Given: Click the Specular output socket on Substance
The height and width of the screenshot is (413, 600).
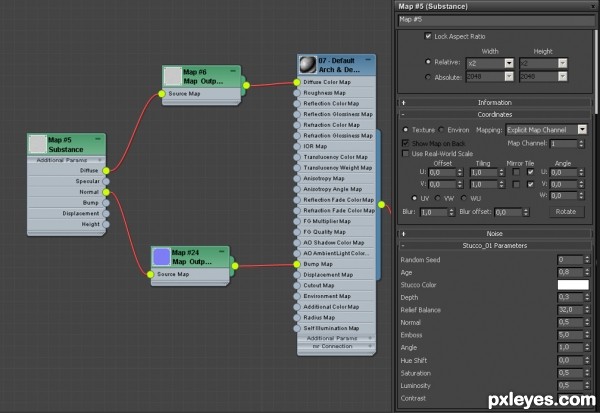Looking at the screenshot, I should [106, 181].
